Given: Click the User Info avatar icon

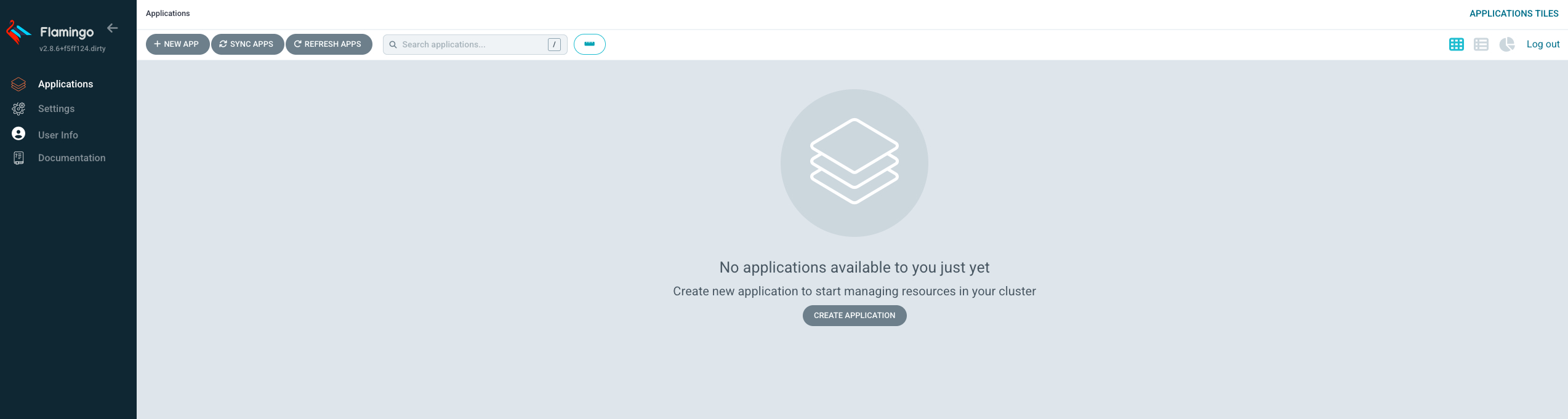Looking at the screenshot, I should [x=18, y=134].
